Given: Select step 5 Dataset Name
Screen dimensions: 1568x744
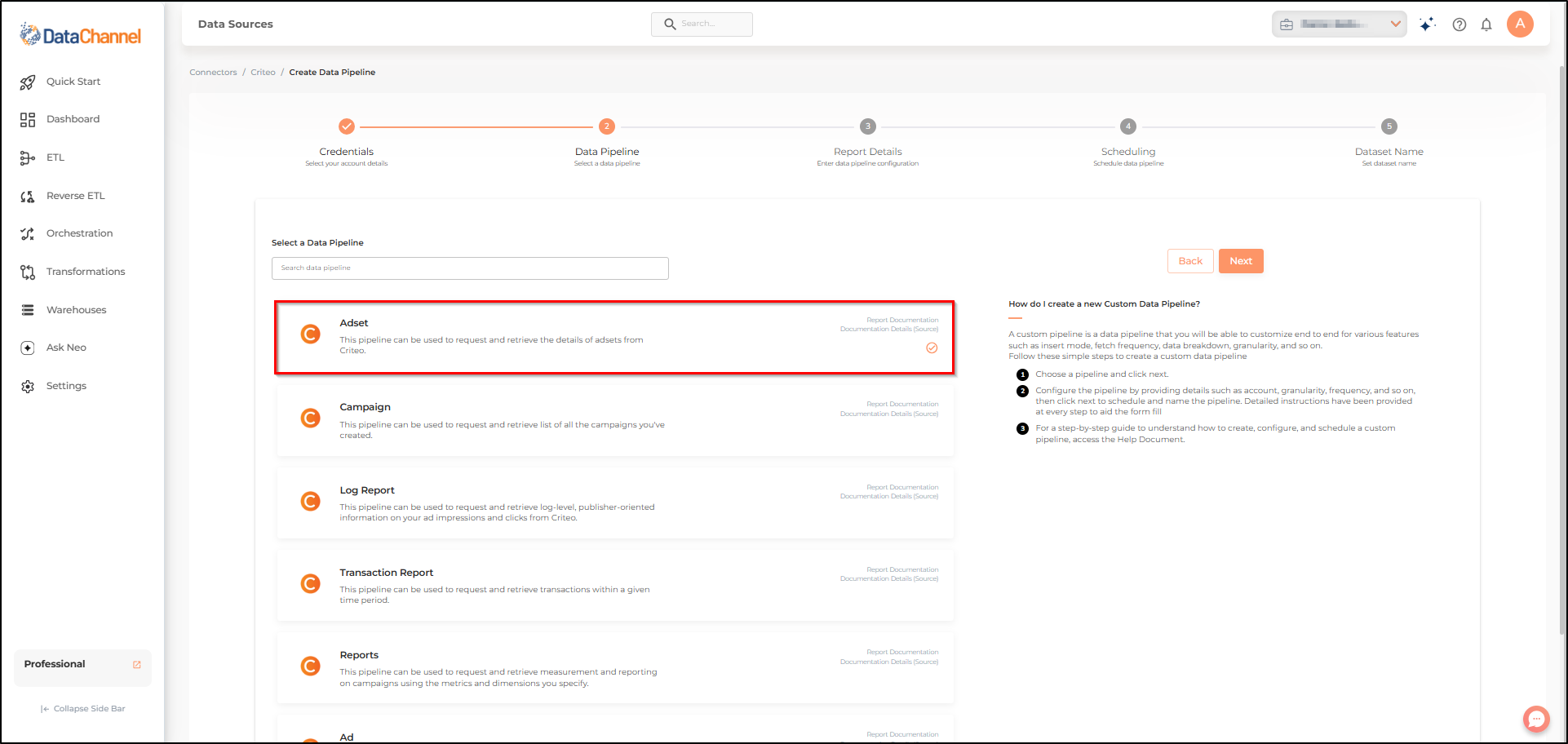Looking at the screenshot, I should 1389,126.
